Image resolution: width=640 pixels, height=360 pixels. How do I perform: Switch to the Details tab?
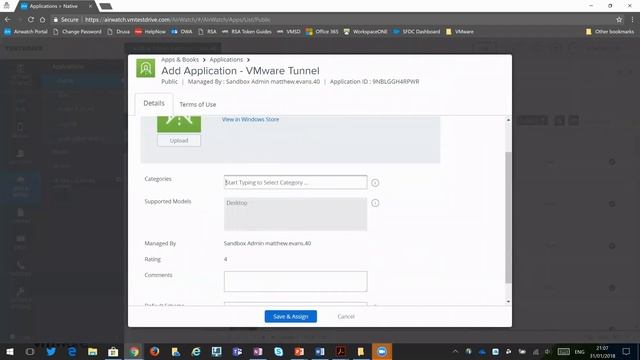154,104
